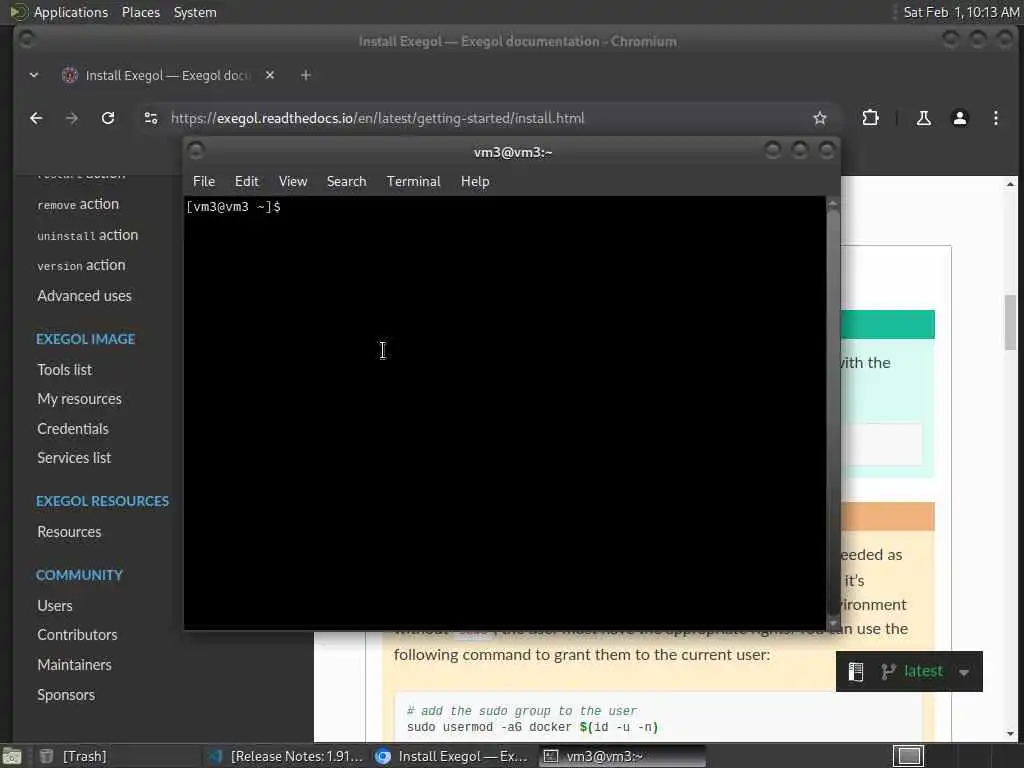Screen dimensions: 1024x768
Task: Expand the tab search dropdown
Action: point(34,75)
